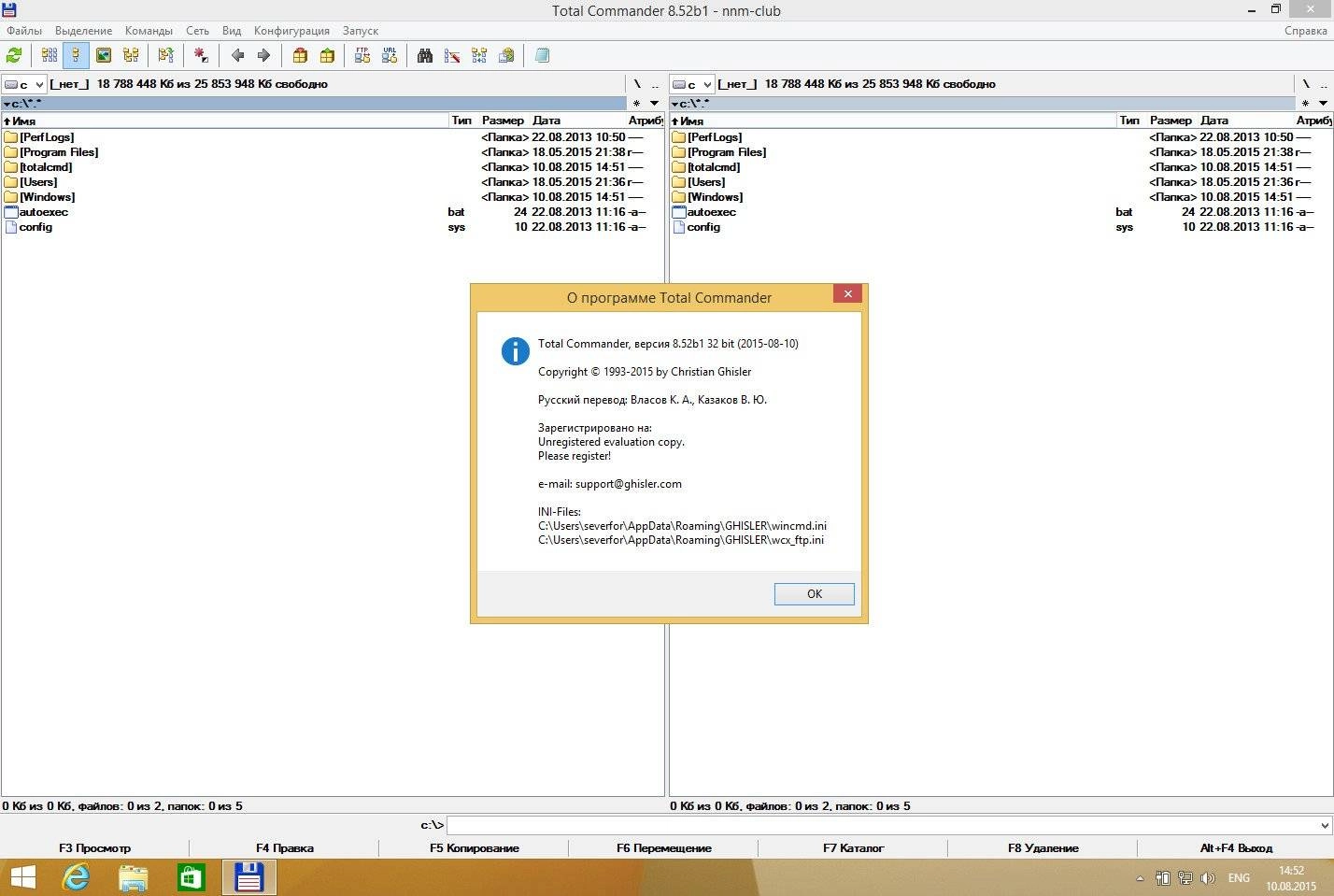
Task: Open the Конфигурация menu
Action: coord(291,31)
